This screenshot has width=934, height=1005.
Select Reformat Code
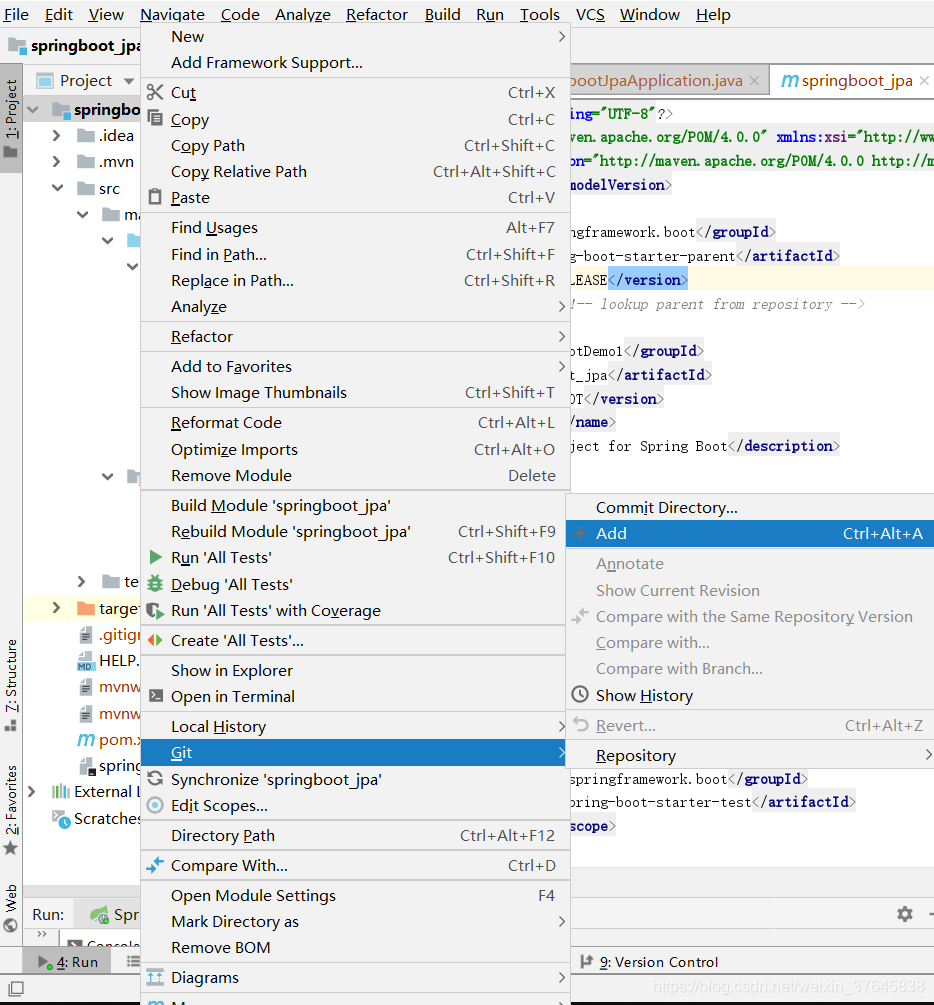355,422
